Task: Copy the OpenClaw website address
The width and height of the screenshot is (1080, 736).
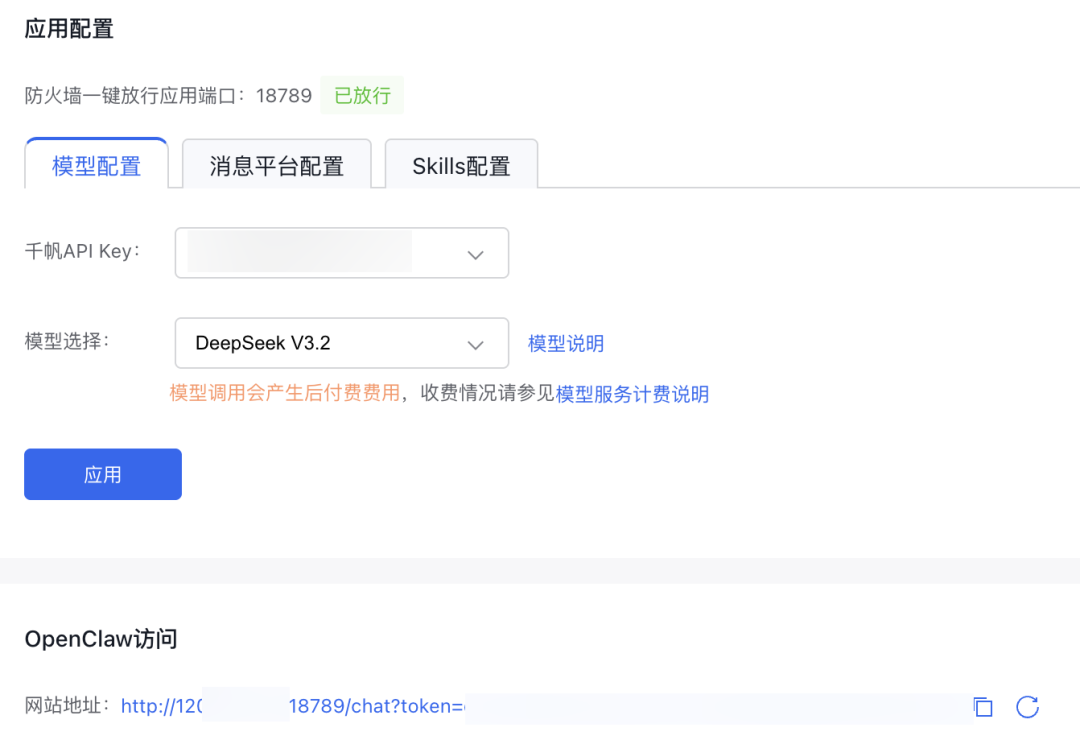Action: (983, 707)
